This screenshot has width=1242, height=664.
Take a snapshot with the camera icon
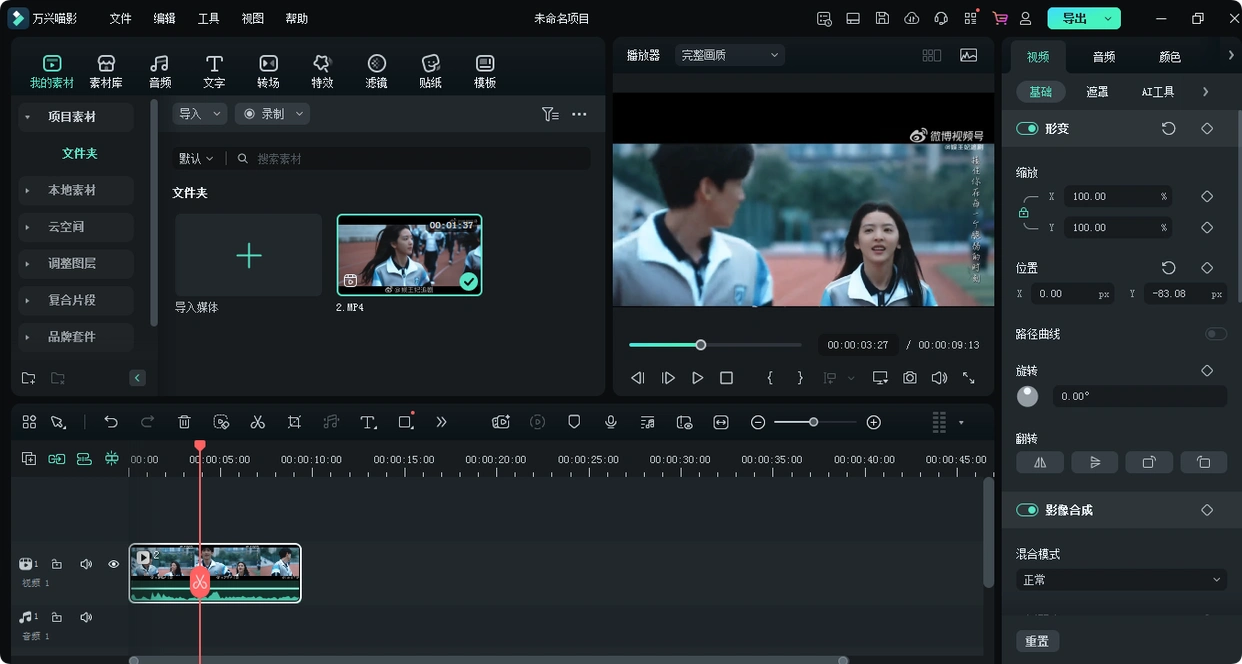(x=909, y=378)
